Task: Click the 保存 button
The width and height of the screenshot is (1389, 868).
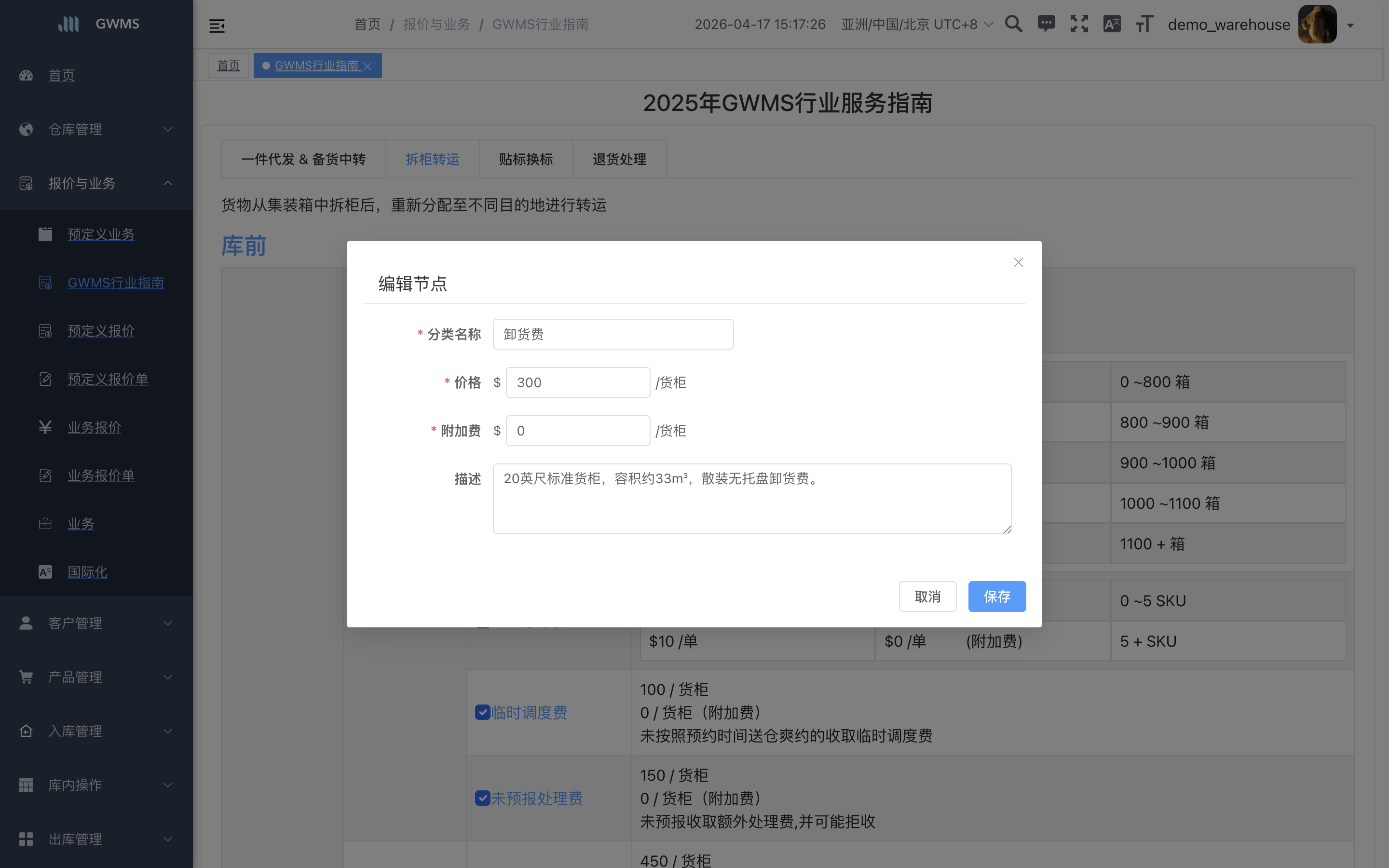Action: click(x=997, y=597)
